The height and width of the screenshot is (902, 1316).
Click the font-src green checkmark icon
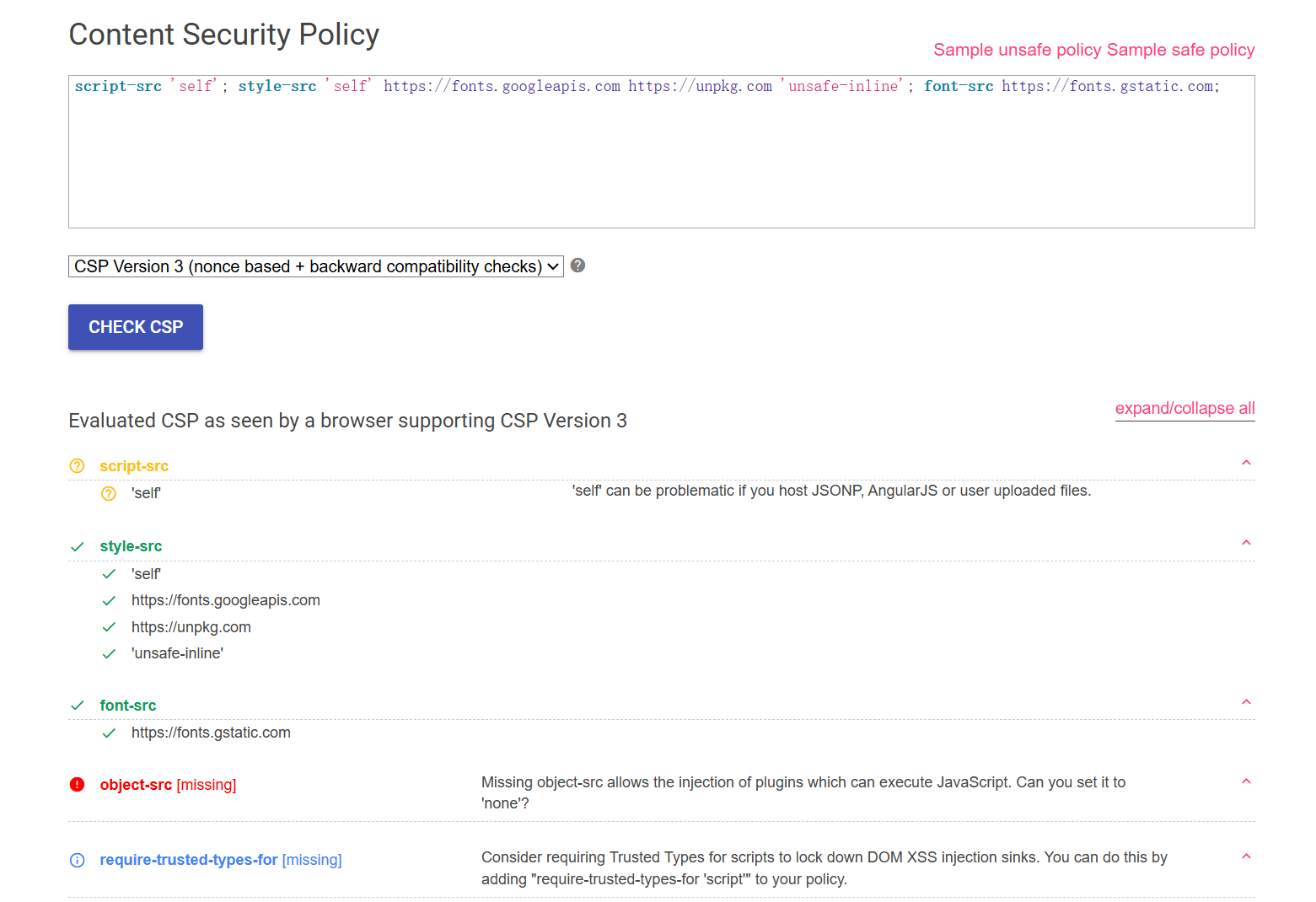pyautogui.click(x=78, y=706)
